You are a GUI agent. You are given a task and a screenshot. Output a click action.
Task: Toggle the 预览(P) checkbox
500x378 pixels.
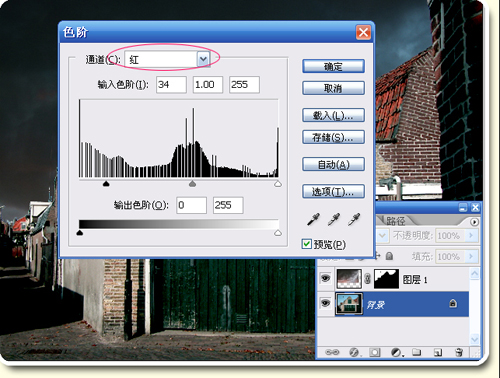(x=306, y=244)
